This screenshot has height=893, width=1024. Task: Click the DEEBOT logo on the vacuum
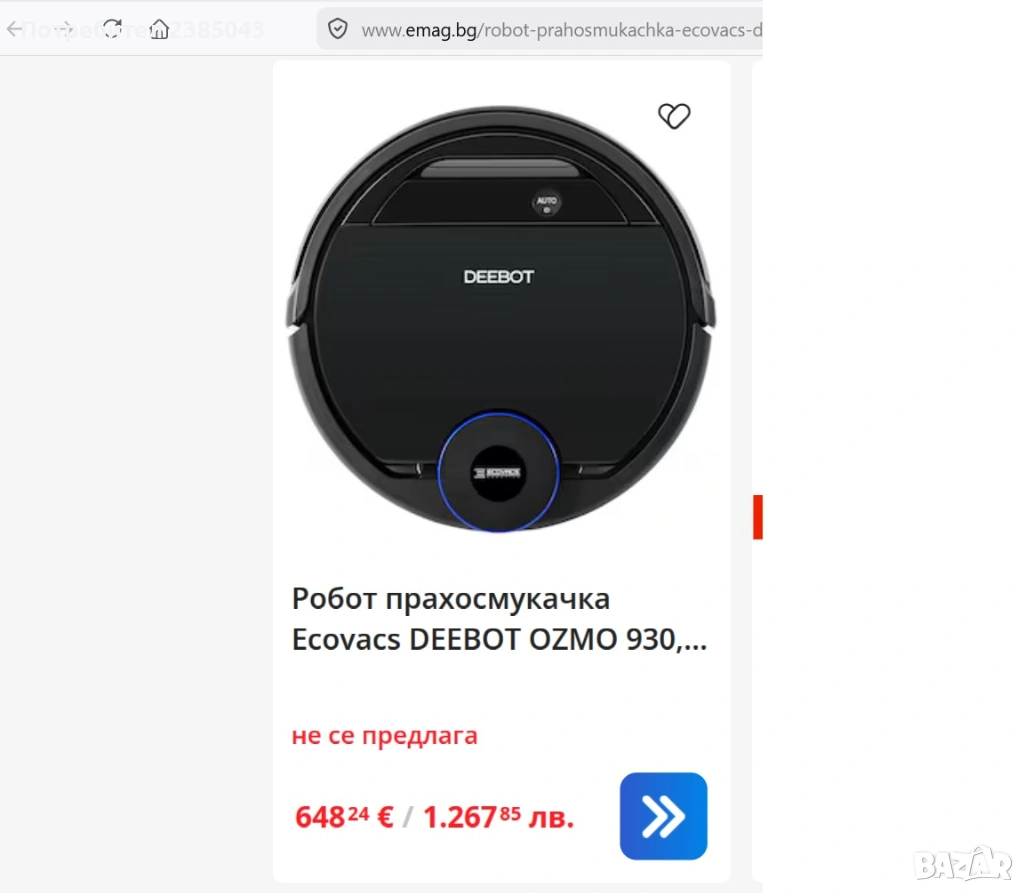498,277
